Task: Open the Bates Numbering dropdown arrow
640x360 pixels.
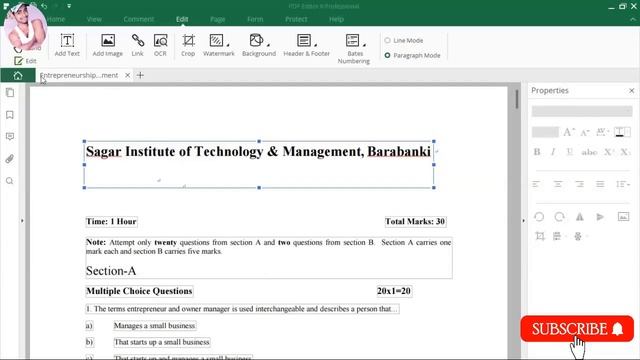Action: [364, 44]
